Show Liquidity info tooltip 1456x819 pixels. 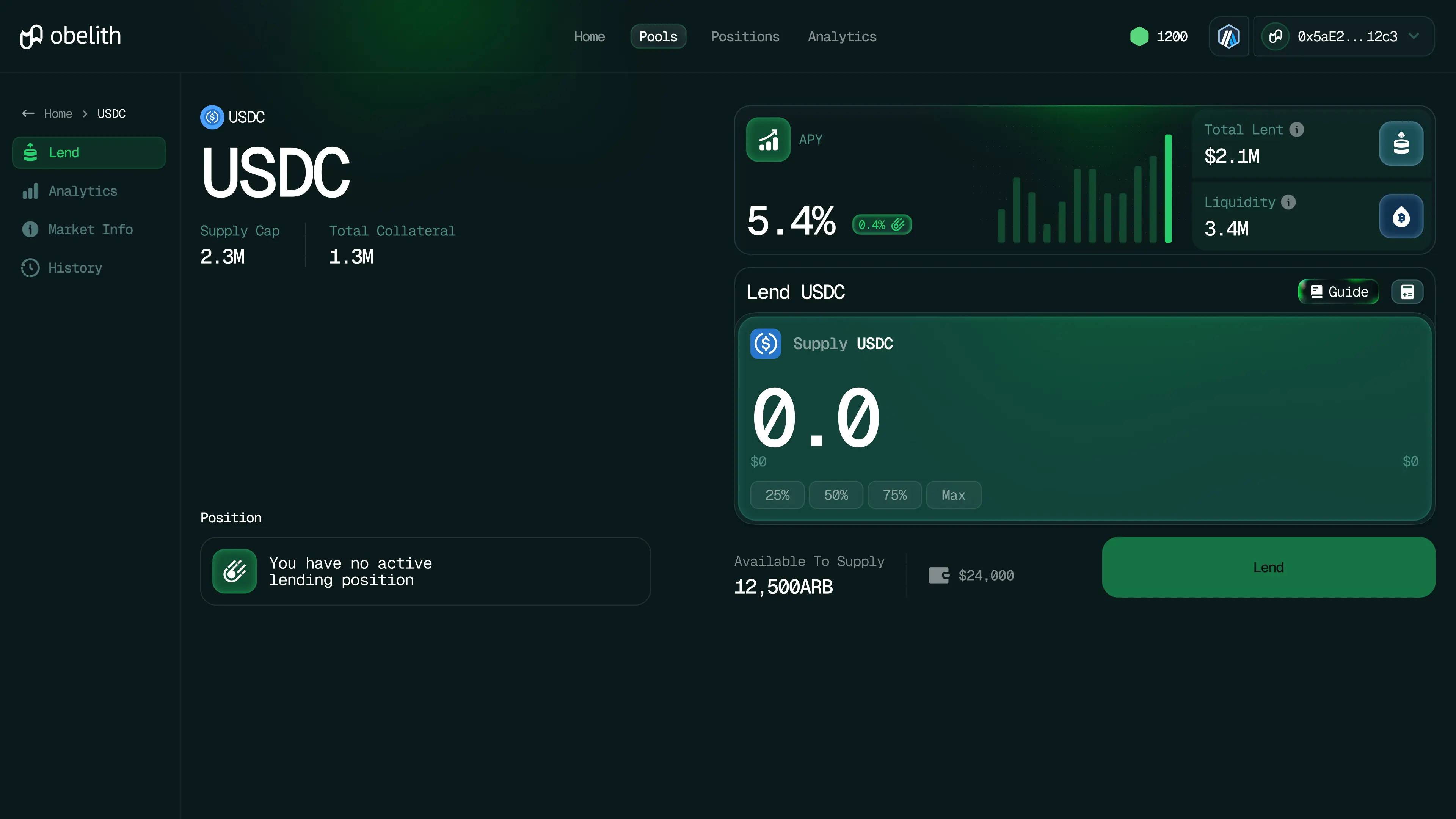pos(1288,202)
